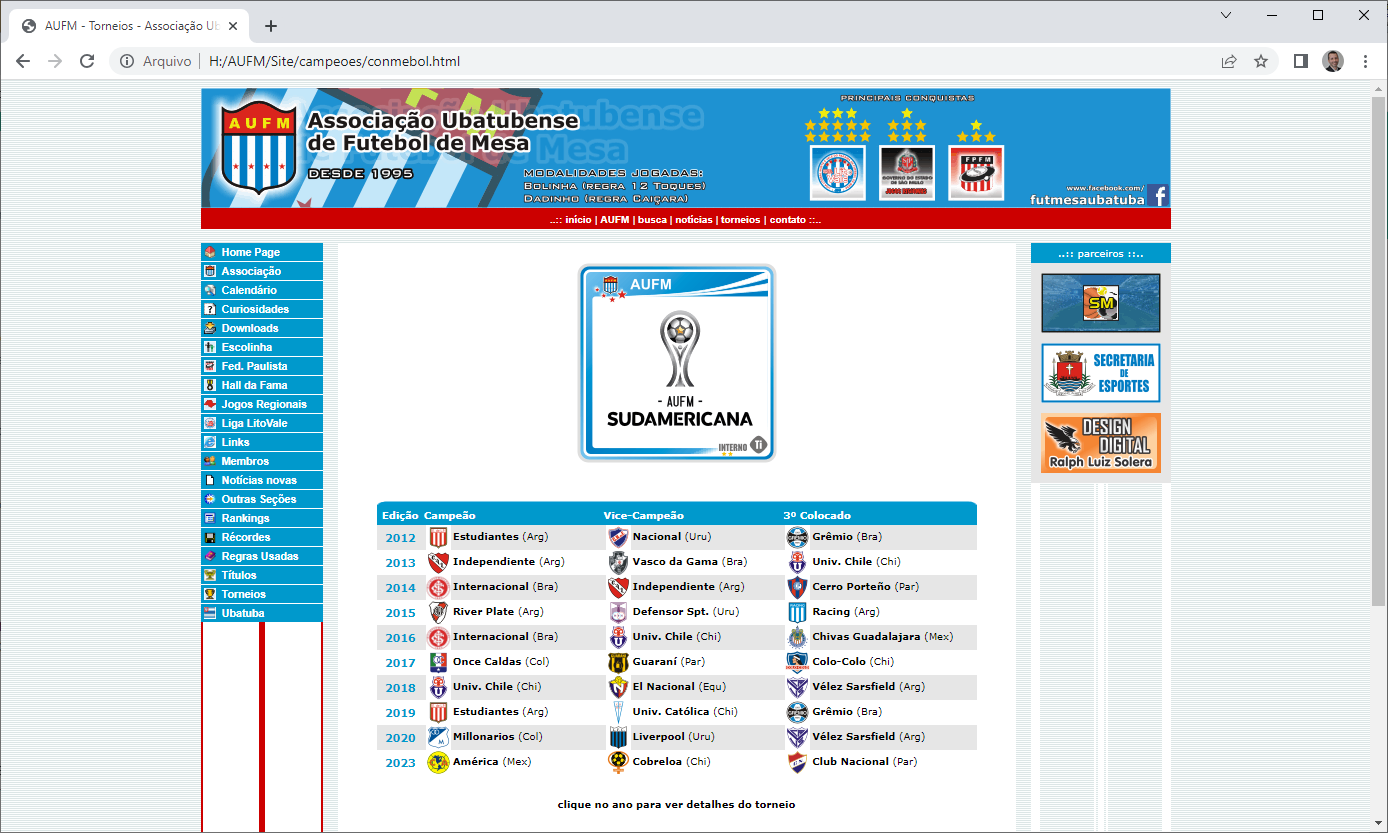1388x833 pixels.
Task: Click the text 'Univ. Católica (Chi)'
Action: click(x=685, y=712)
